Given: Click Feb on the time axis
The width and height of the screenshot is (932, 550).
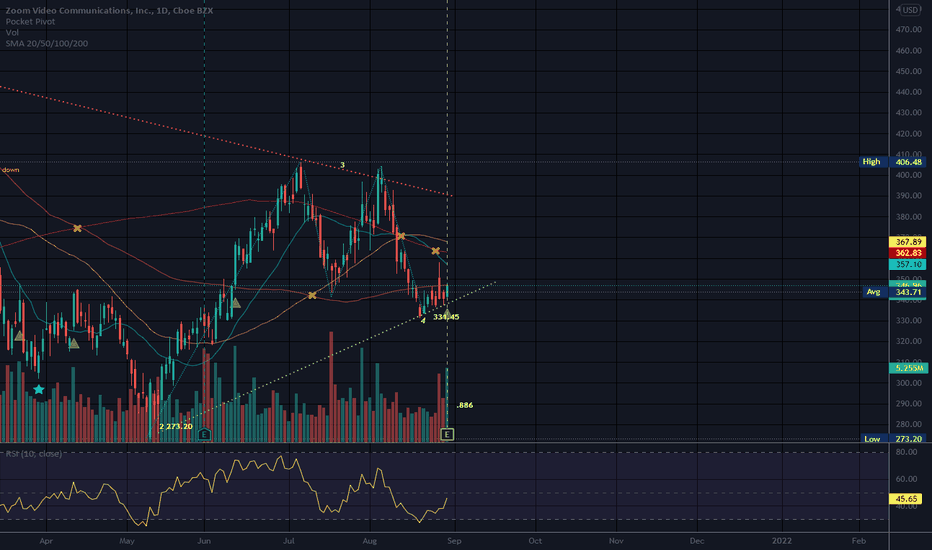Looking at the screenshot, I should 858,541.
